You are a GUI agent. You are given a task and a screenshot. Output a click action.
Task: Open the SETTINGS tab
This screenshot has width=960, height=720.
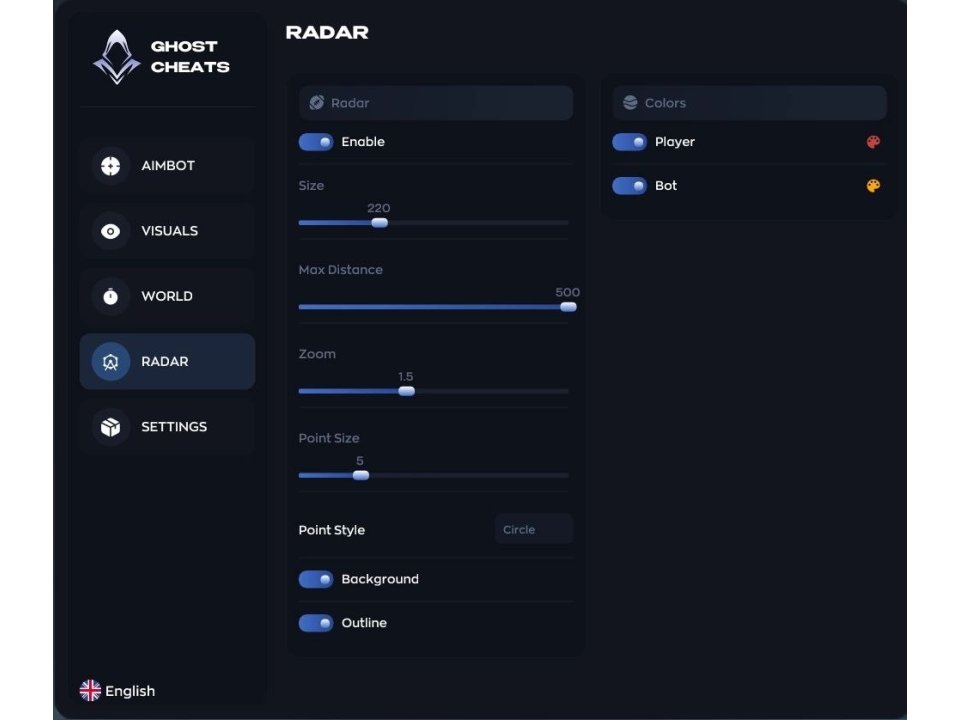(167, 427)
